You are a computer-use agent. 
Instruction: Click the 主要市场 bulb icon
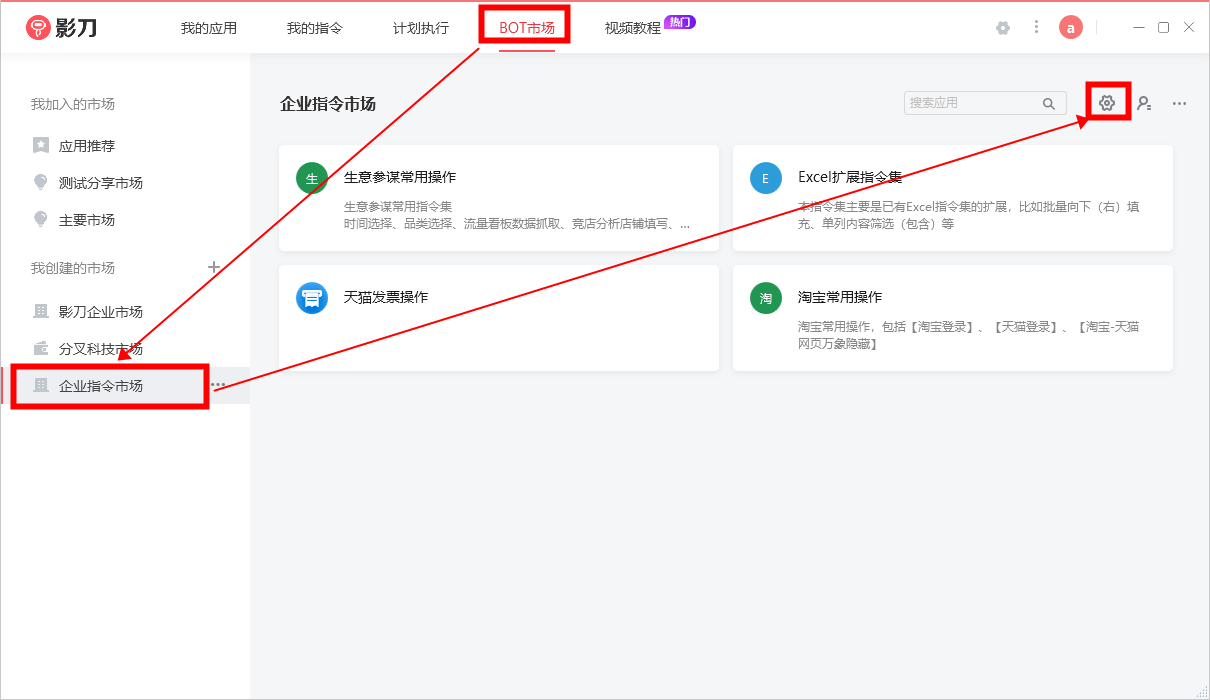coord(41,219)
